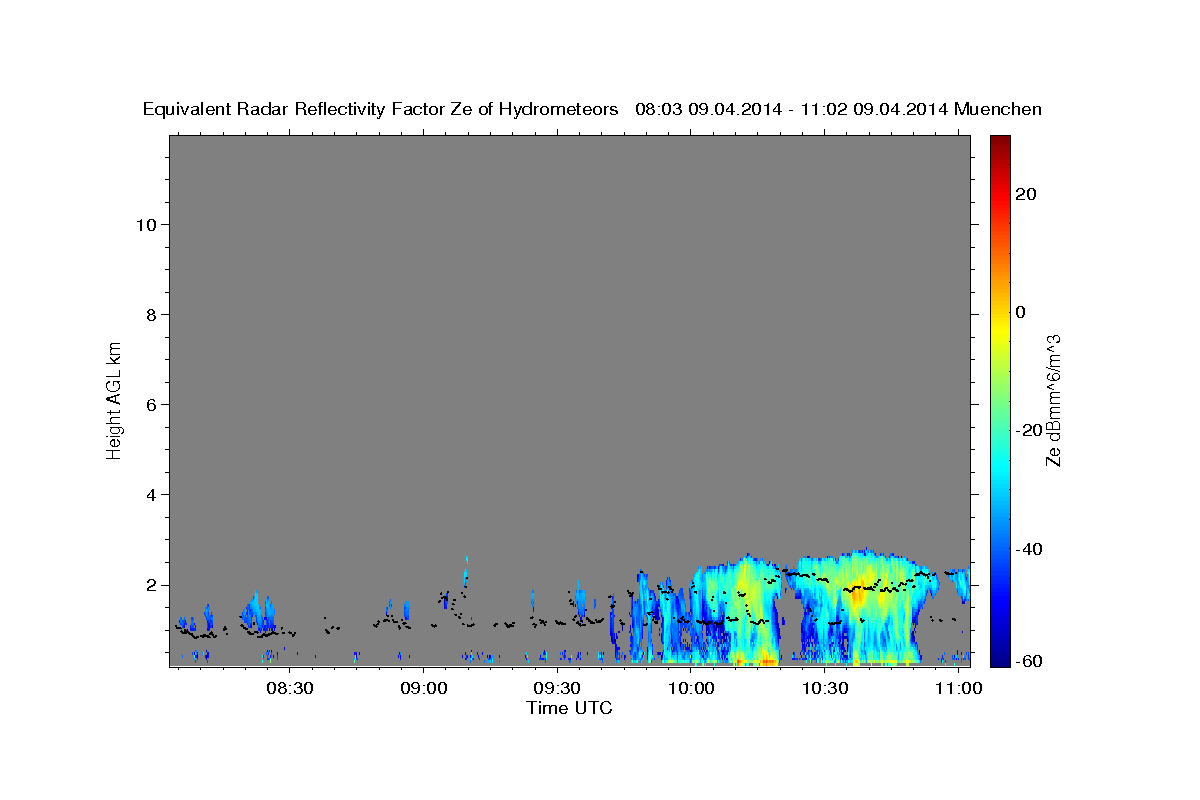
Task: Click the '10:00' time tick label
Action: click(x=691, y=689)
